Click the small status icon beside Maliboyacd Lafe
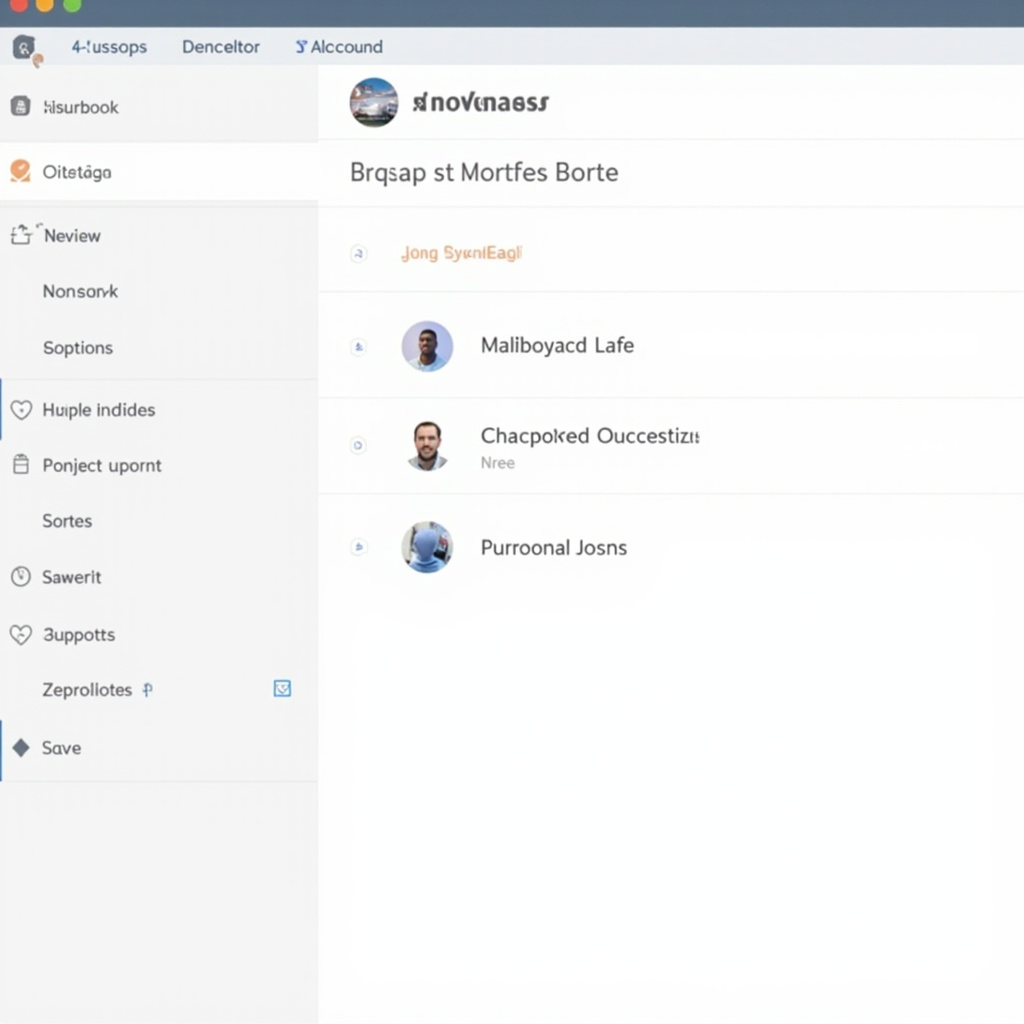Viewport: 1024px width, 1024px height. pos(359,347)
